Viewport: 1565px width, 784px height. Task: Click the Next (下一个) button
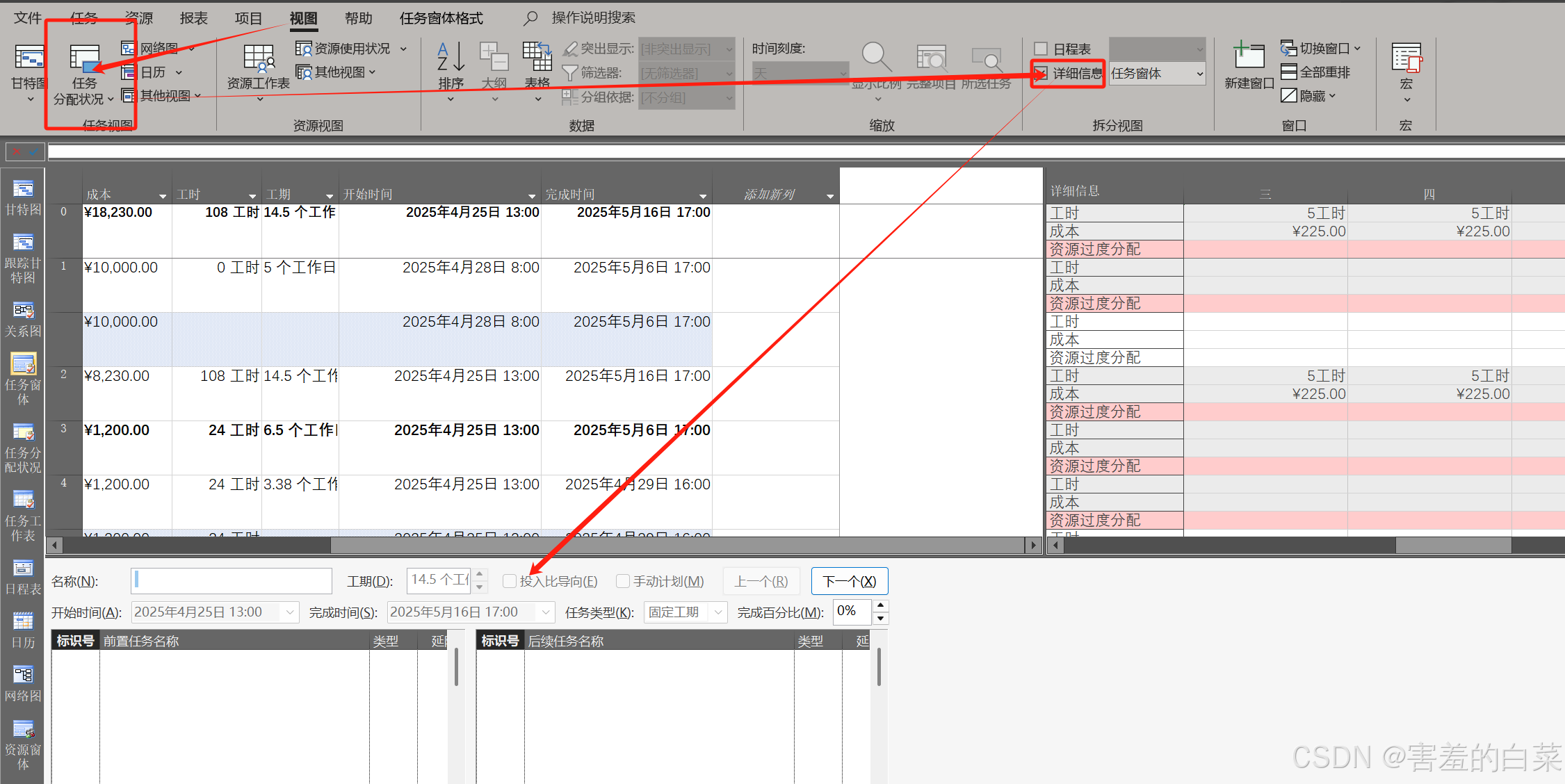click(x=849, y=581)
